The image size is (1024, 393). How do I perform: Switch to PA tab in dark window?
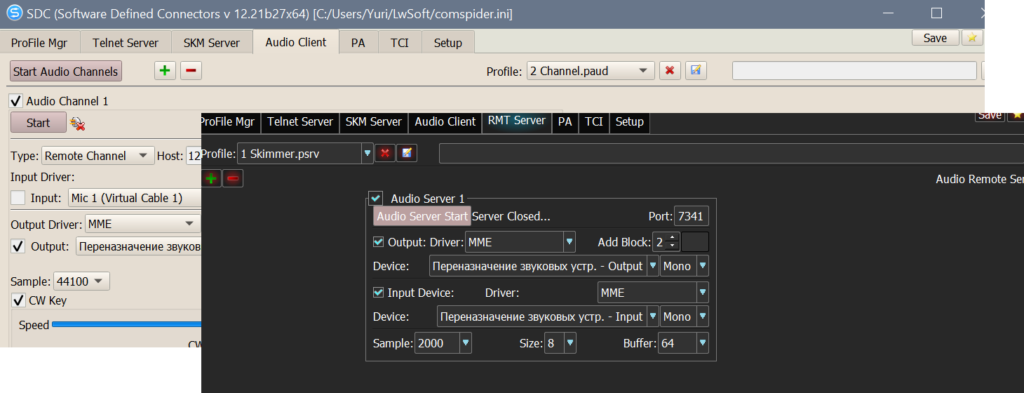point(566,122)
